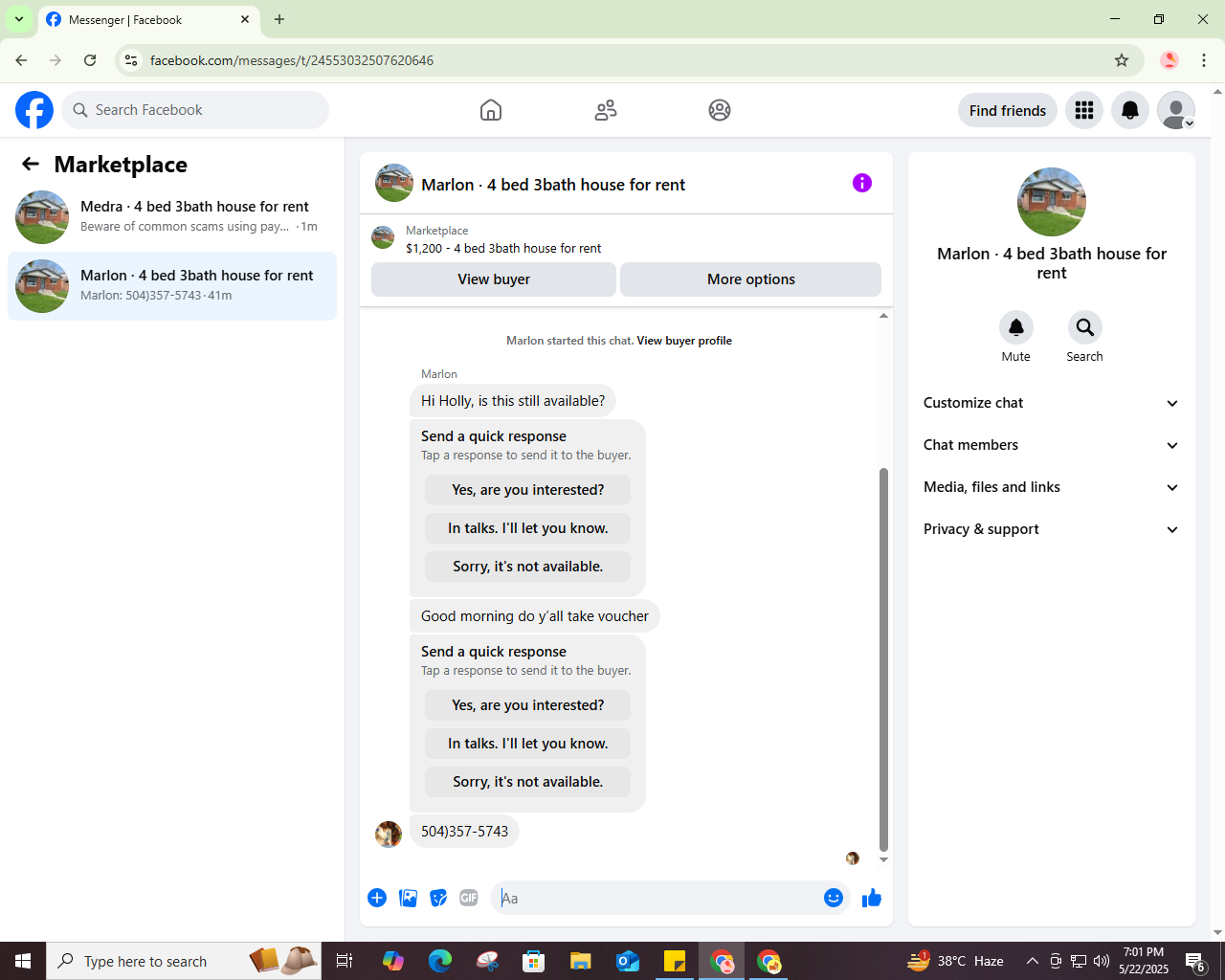Expand the Customize chat section
This screenshot has height=980, width=1225.
pyautogui.click(x=1052, y=403)
